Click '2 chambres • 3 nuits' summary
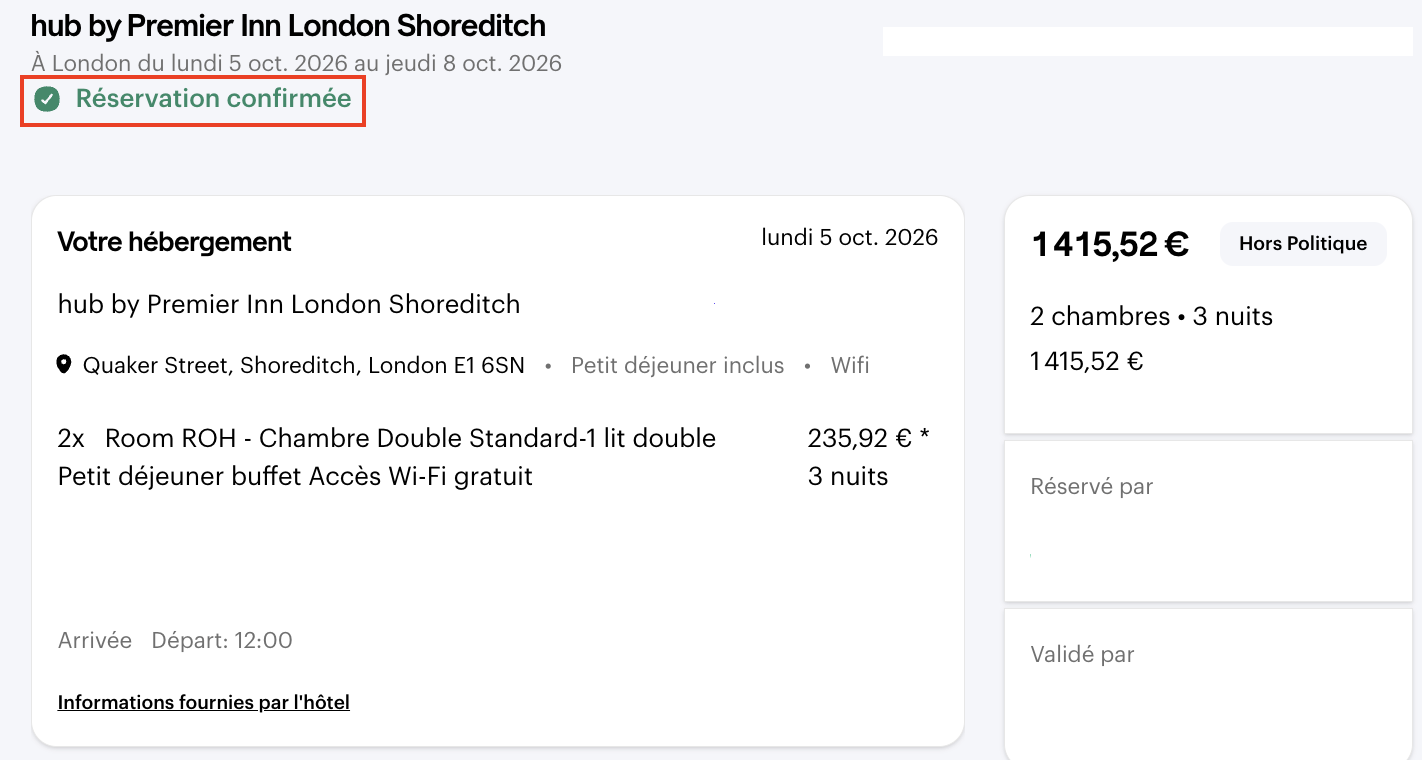Screen dimensions: 1422x760 pyautogui.click(x=1151, y=317)
